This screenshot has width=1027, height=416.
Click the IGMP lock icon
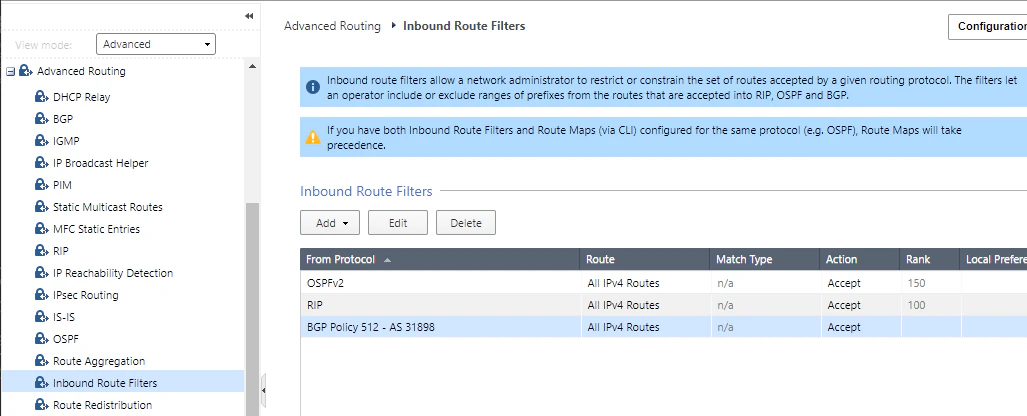42,141
